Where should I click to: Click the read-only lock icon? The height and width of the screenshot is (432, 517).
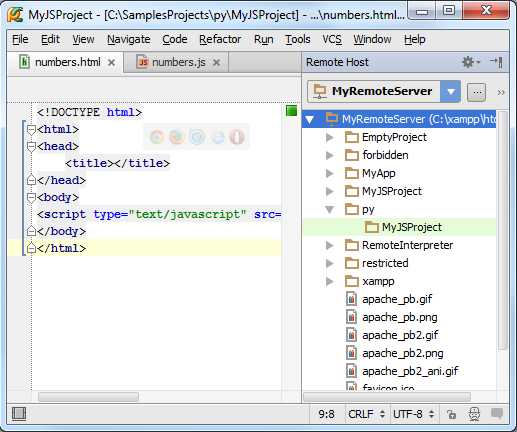452,414
